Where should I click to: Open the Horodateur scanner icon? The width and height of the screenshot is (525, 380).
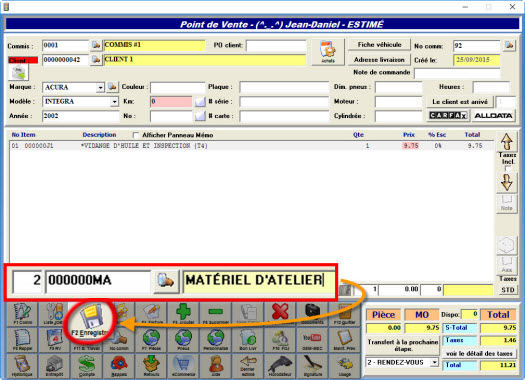pos(280,366)
